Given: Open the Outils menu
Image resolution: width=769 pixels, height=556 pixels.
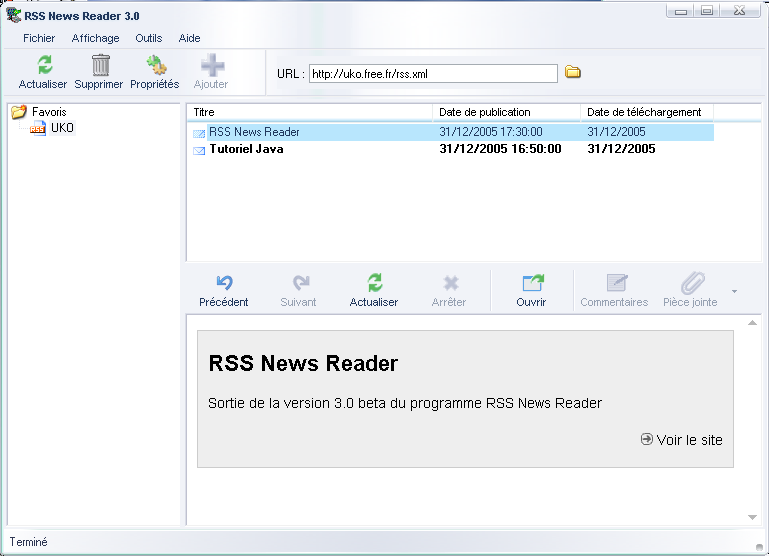Looking at the screenshot, I should pyautogui.click(x=149, y=38).
